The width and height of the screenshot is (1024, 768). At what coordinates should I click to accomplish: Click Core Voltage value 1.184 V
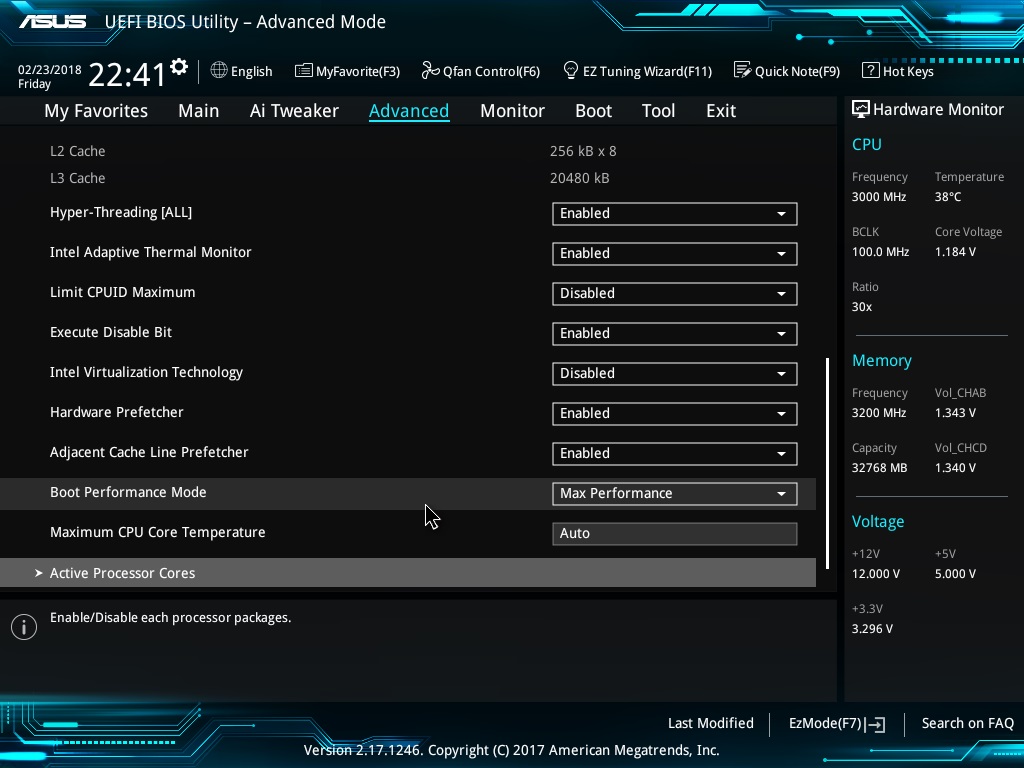(955, 251)
